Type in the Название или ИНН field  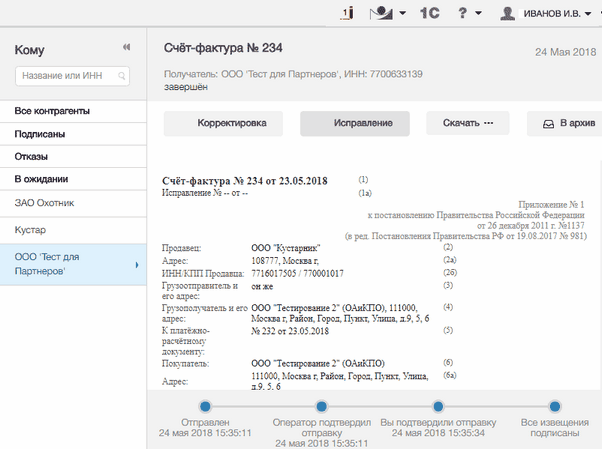(x=66, y=76)
